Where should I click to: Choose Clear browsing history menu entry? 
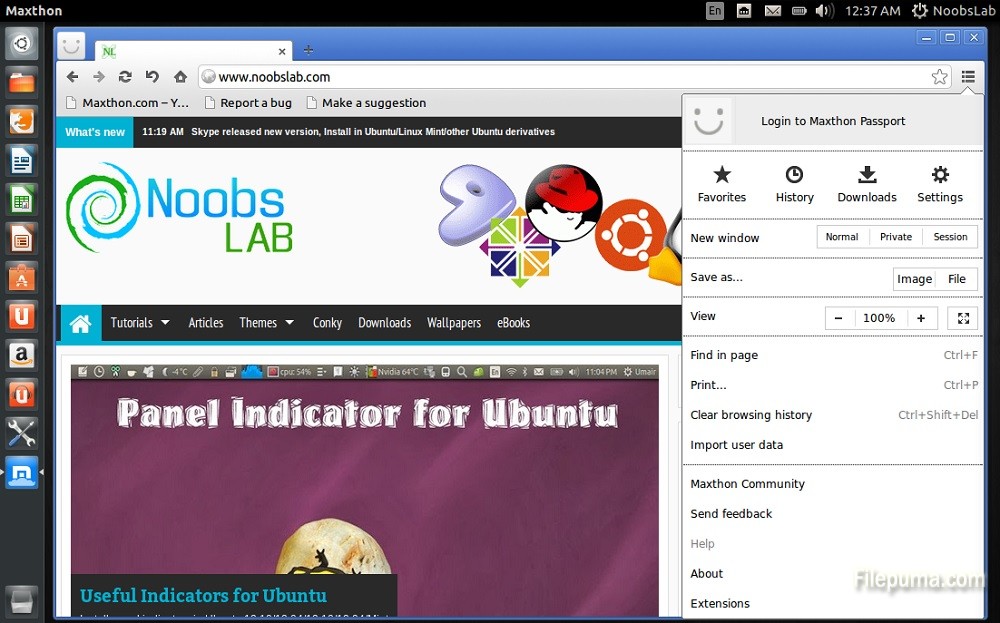coord(751,415)
